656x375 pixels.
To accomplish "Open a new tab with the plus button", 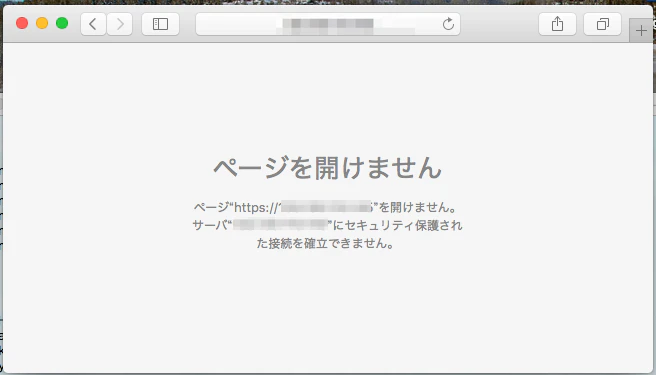I will coord(641,31).
